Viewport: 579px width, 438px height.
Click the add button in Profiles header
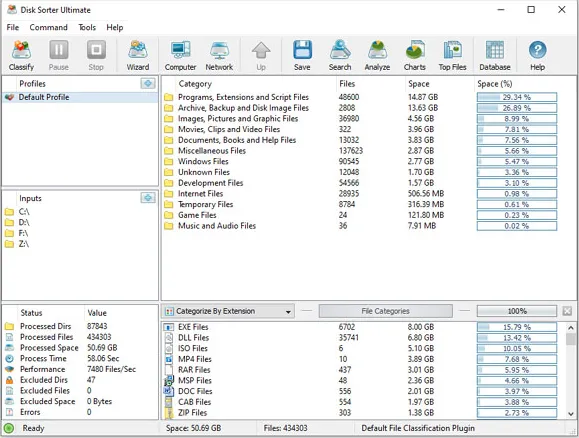(x=148, y=83)
